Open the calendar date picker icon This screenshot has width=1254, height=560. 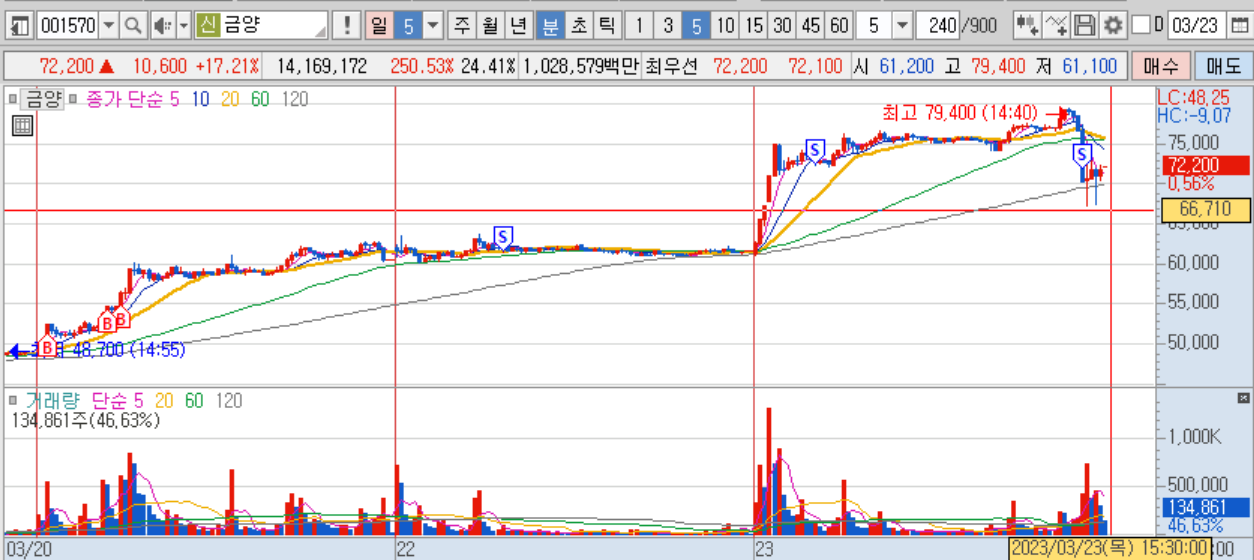(1240, 25)
